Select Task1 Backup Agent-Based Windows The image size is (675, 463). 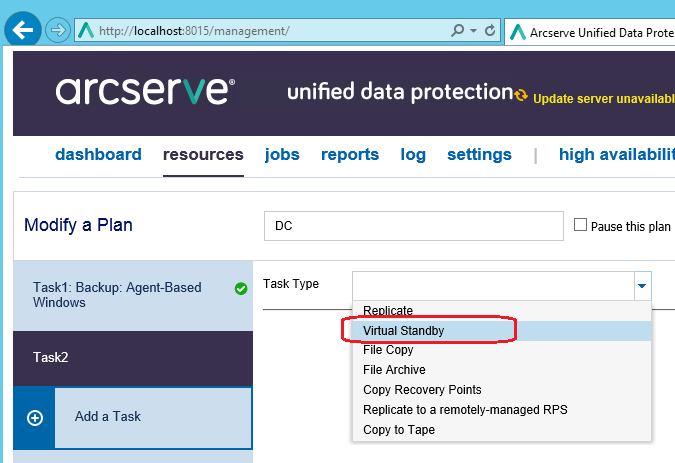click(x=117, y=295)
